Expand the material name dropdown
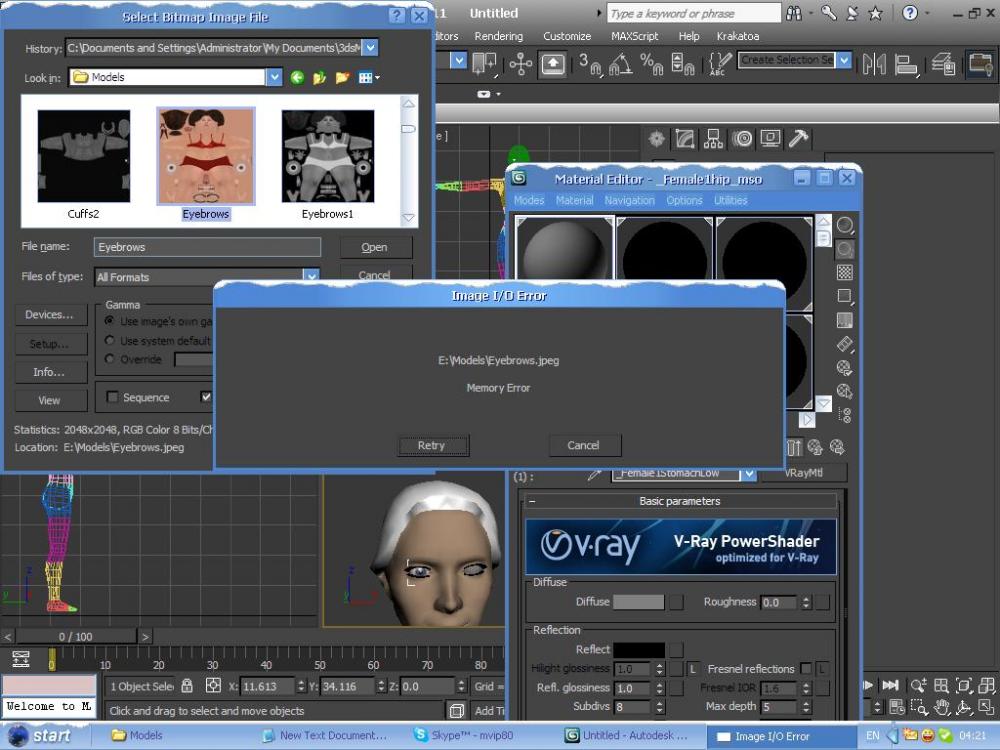The height and width of the screenshot is (750, 1000). point(747,473)
